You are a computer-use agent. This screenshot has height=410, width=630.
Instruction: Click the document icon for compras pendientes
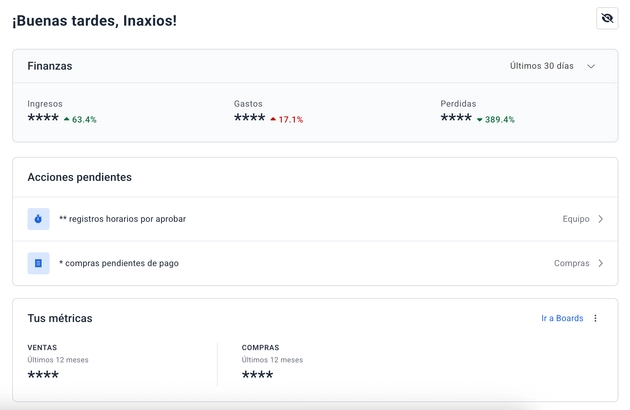click(38, 263)
